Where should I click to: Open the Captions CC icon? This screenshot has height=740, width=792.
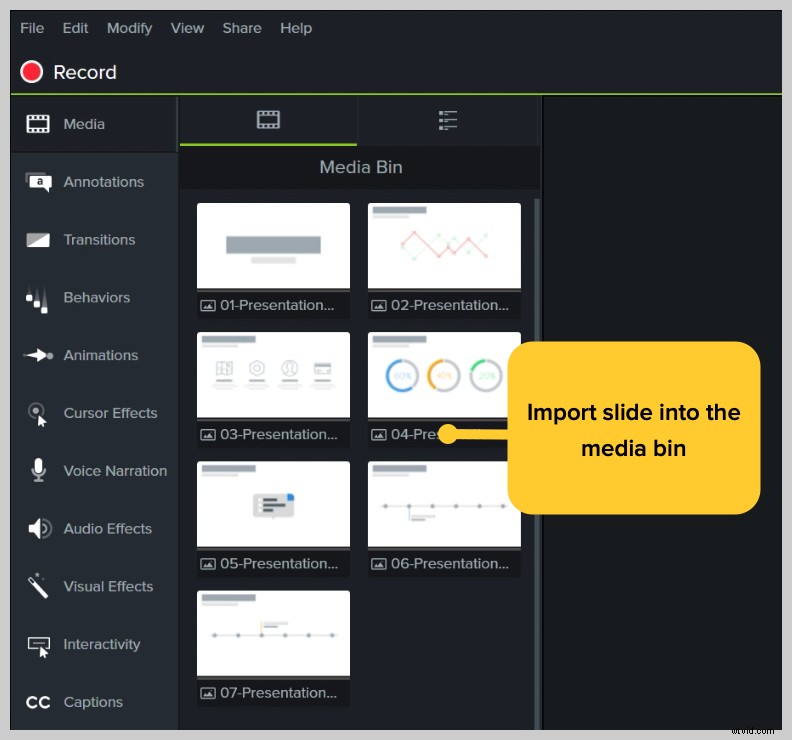[x=38, y=702]
